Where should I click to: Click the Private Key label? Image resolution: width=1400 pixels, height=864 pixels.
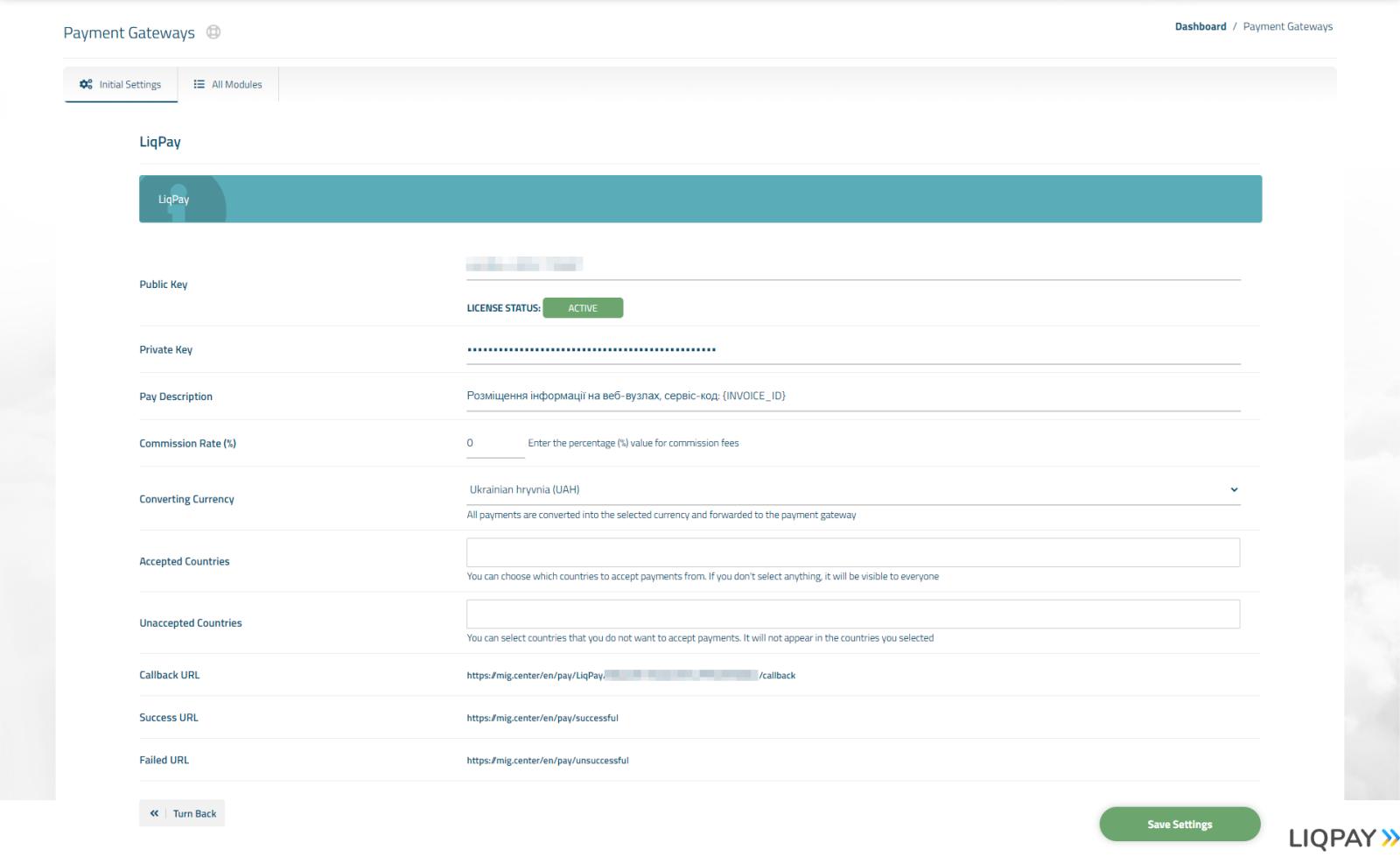[x=165, y=349]
